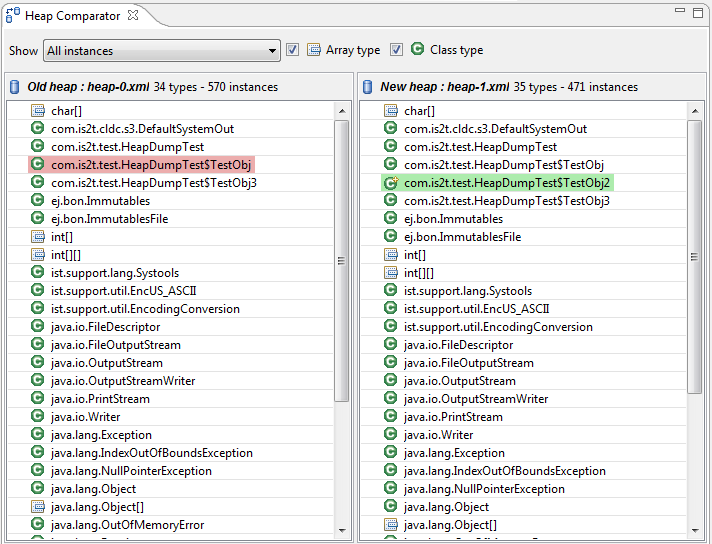Toggle the Class type checkbox
Screen dimensions: 712x544
click(397, 50)
